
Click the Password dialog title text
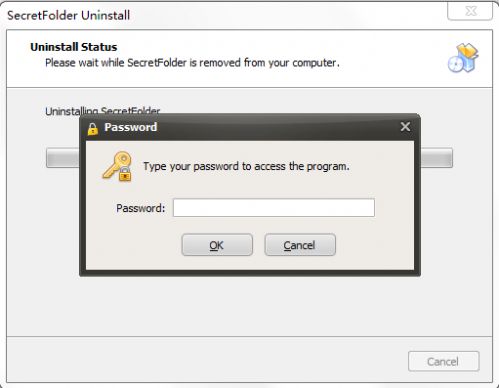pos(131,127)
